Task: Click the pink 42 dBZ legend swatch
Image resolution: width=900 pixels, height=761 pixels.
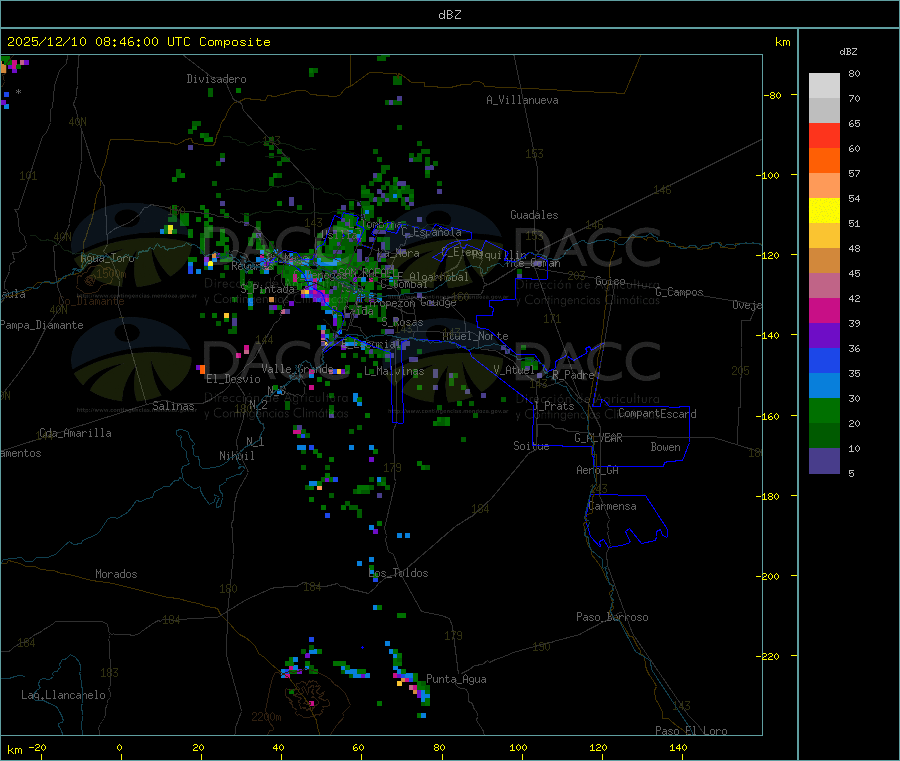Action: point(824,285)
